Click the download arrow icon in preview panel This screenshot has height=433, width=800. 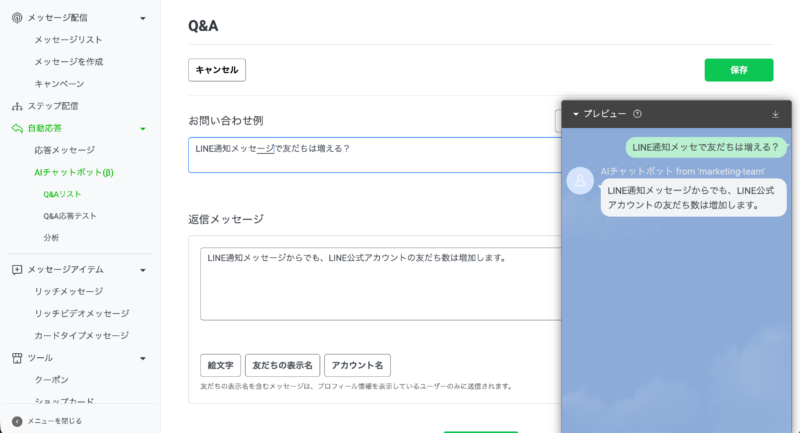[x=775, y=114]
